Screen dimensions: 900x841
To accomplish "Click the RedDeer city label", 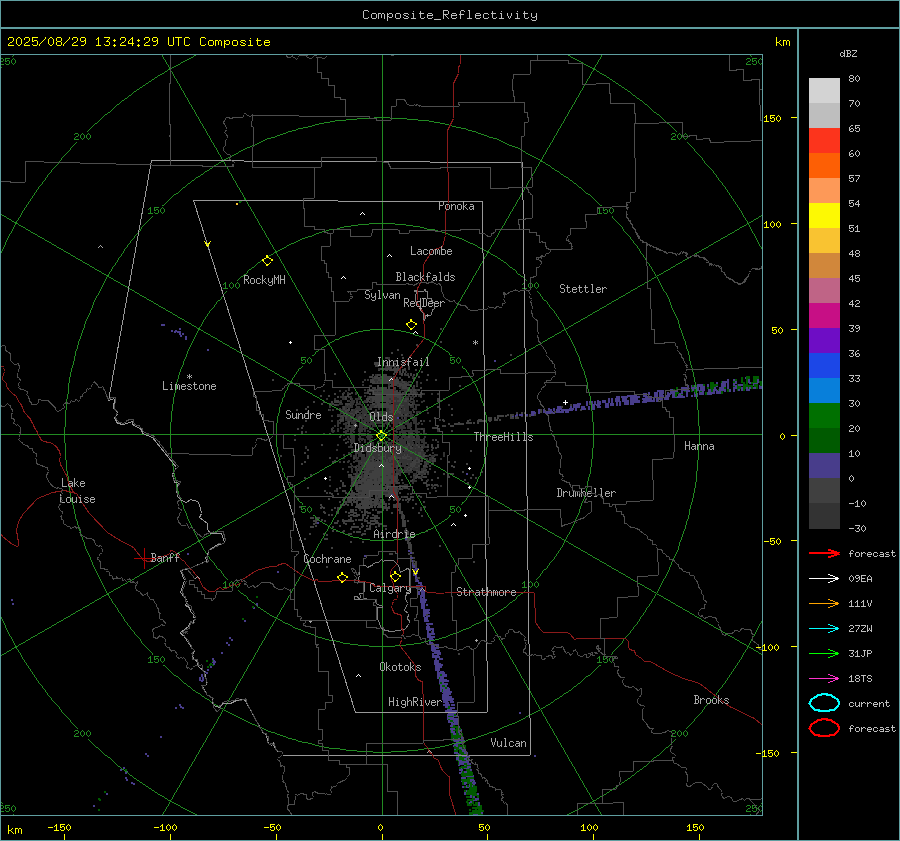I will coord(424,303).
